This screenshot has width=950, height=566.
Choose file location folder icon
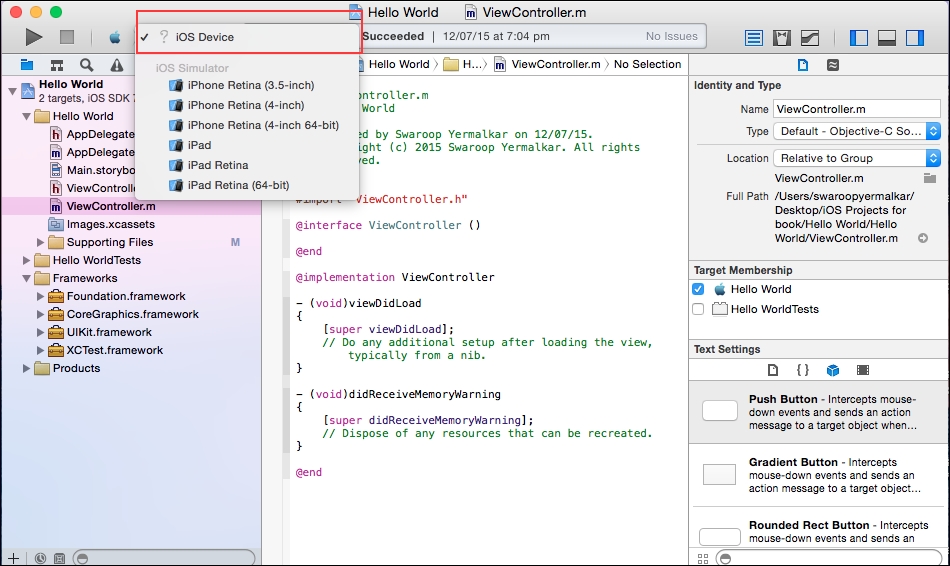coord(929,178)
